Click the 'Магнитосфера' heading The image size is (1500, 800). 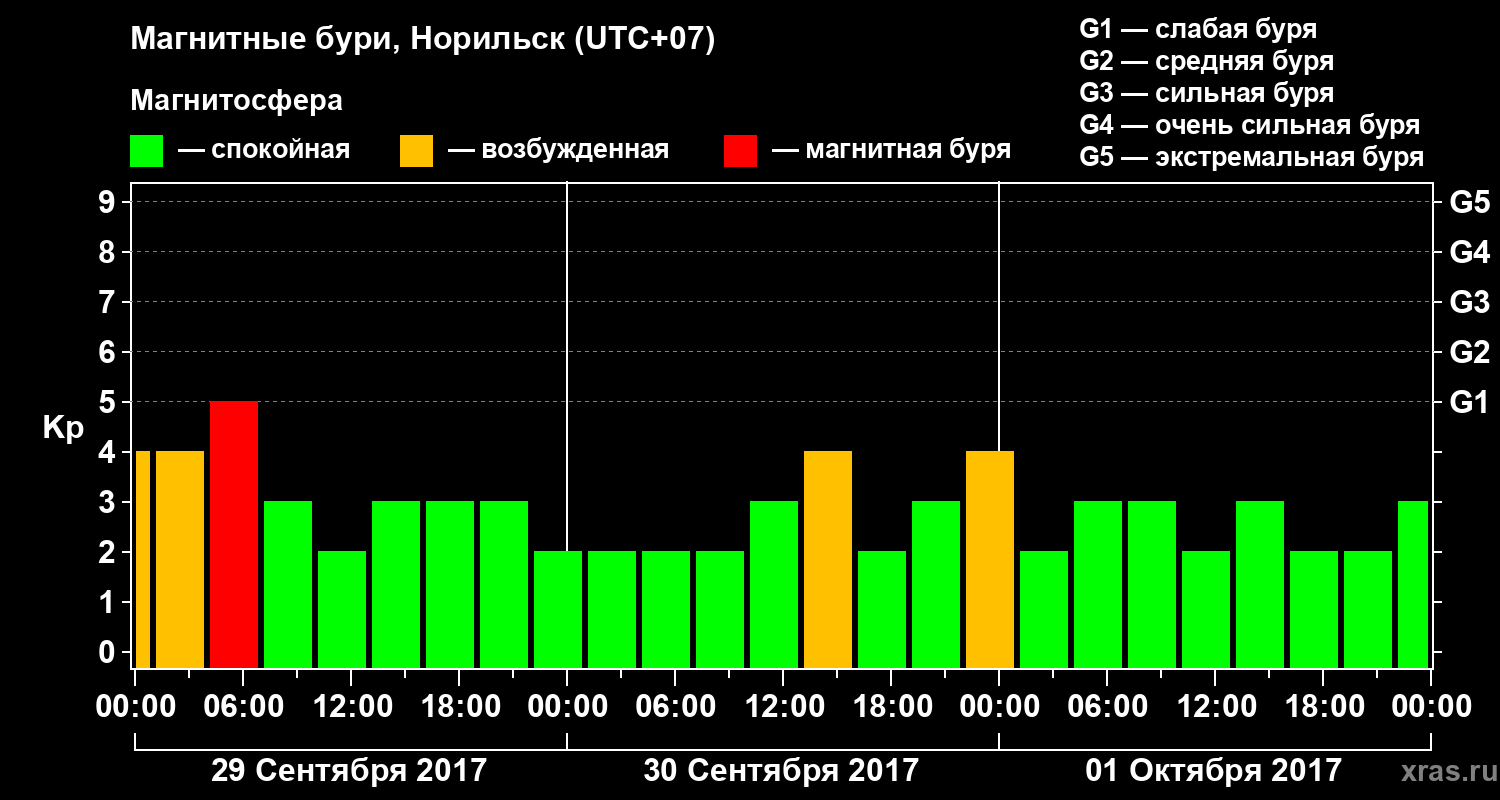tap(236, 101)
